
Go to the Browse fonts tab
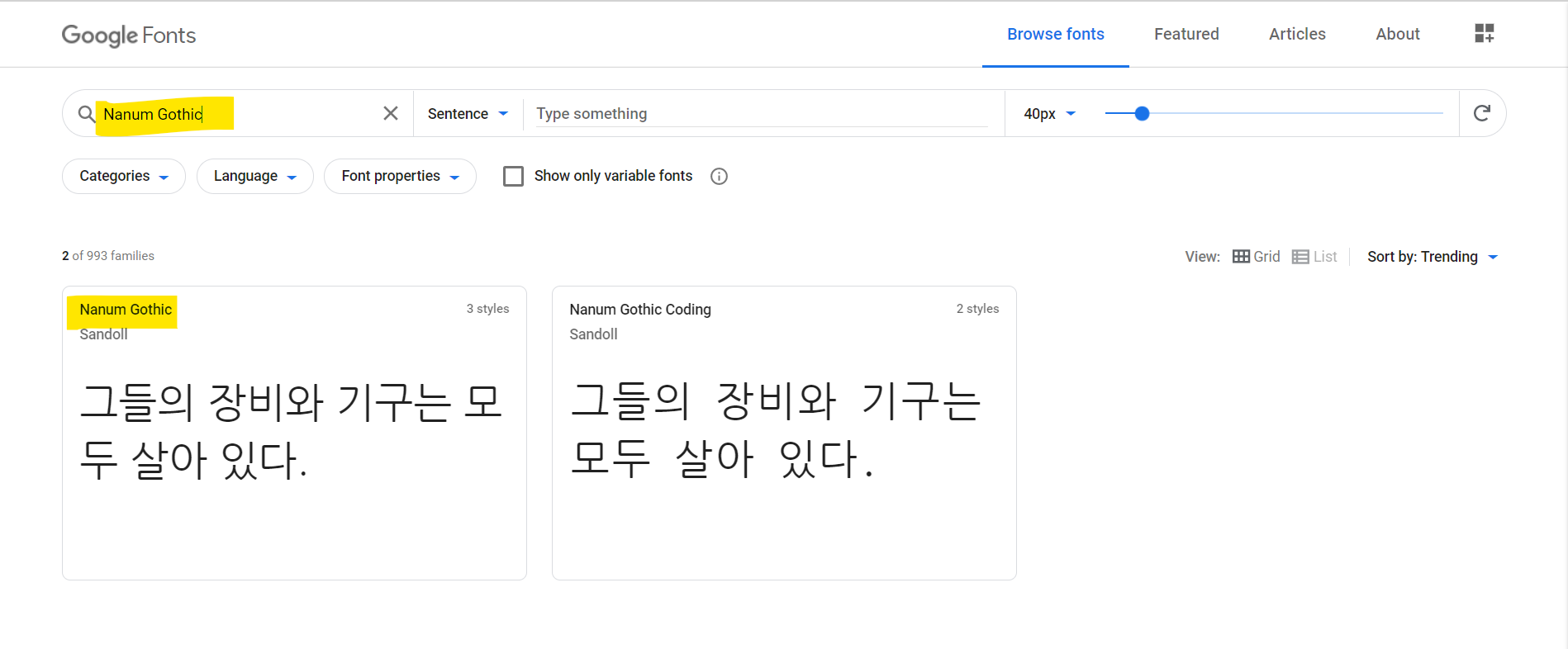(x=1056, y=34)
